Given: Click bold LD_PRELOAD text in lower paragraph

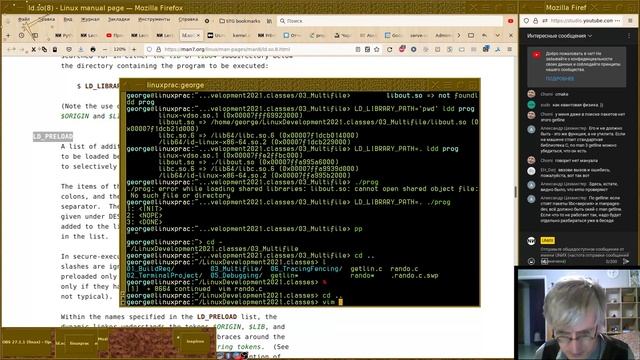Looking at the screenshot, I should pos(217,317).
